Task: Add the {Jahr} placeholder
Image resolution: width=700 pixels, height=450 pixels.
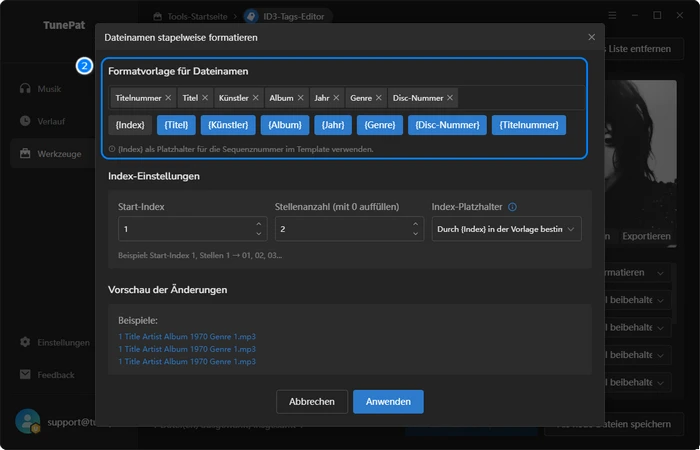Action: [x=333, y=125]
